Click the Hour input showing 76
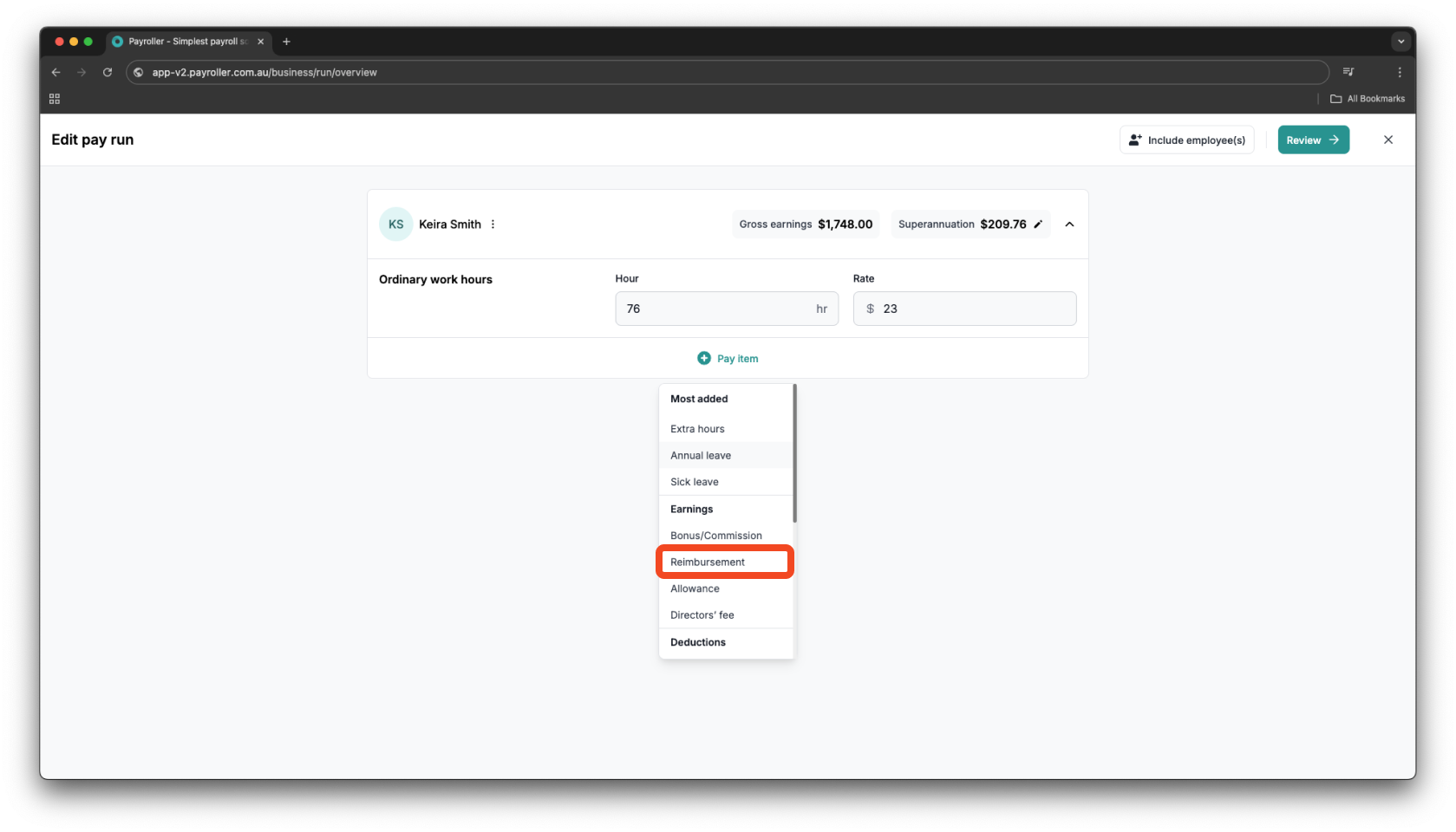This screenshot has height=832, width=1456. (x=727, y=309)
